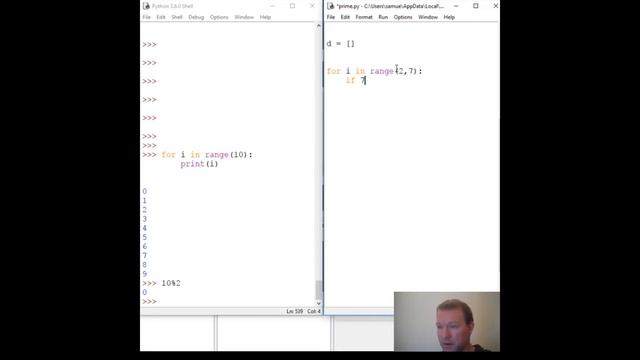
Task: Maximize the Python Shell window
Action: [x=292, y=6]
